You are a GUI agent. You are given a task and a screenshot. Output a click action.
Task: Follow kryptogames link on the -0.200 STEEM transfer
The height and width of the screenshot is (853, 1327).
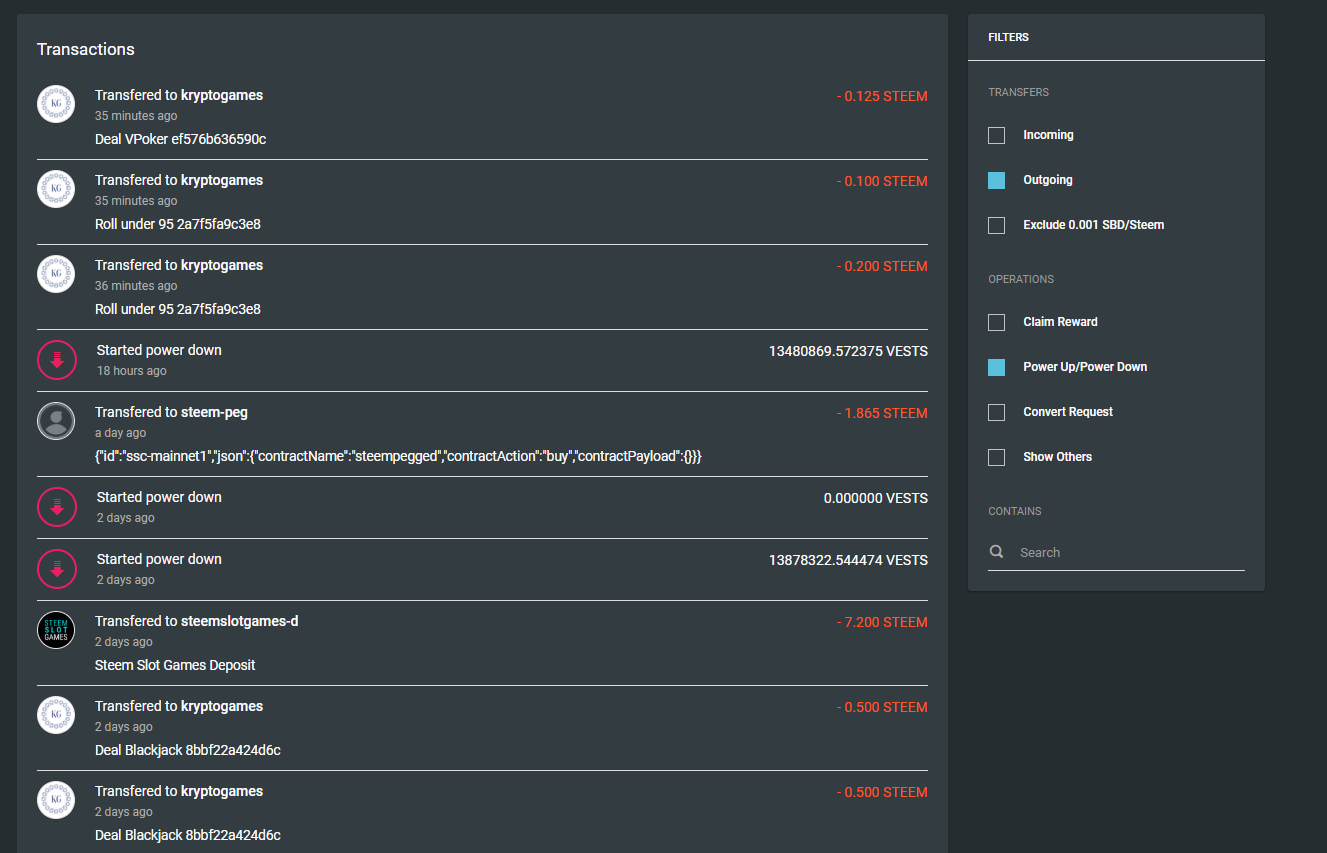pyautogui.click(x=222, y=265)
